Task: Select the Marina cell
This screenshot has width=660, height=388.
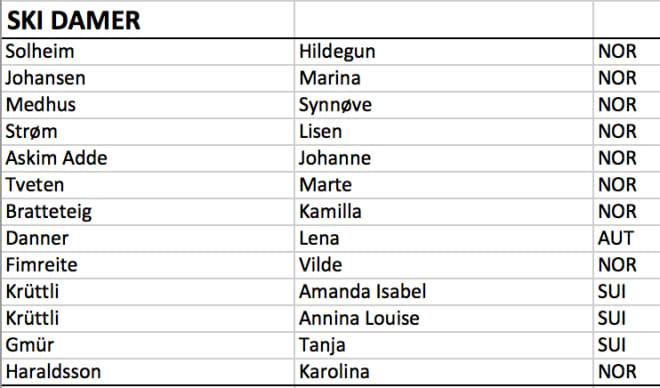Action: (444, 78)
